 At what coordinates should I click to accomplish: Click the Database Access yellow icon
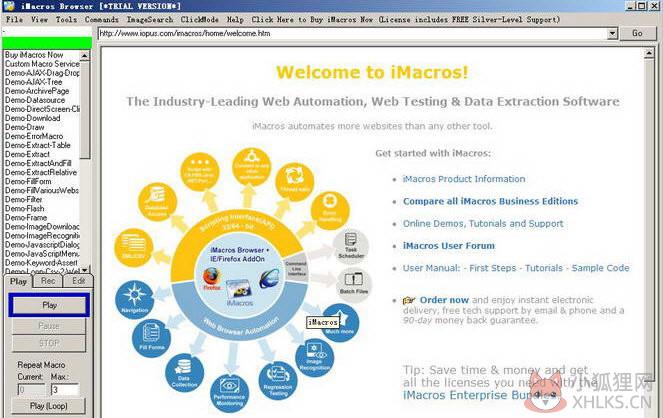pyautogui.click(x=157, y=200)
